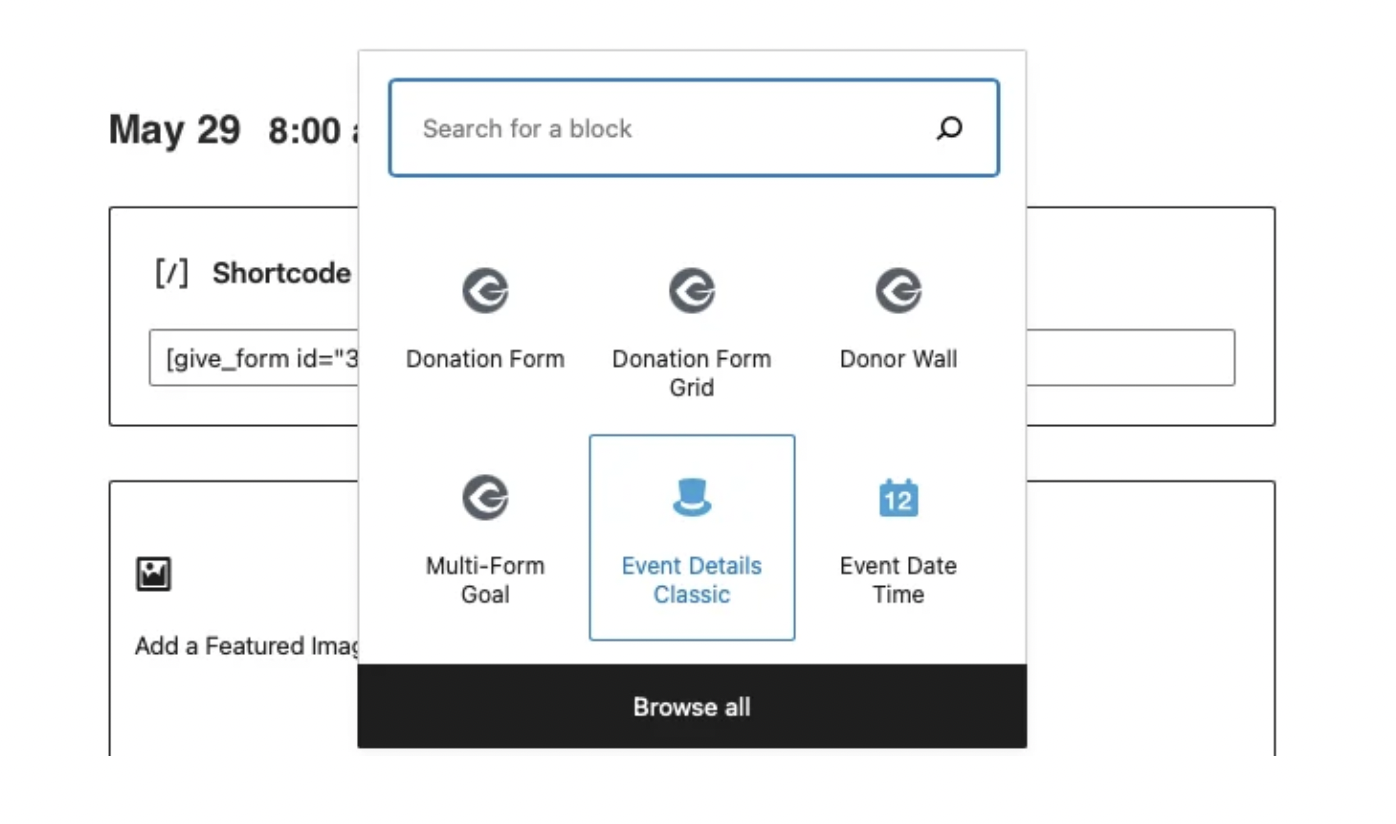Choose the Donation Form Grid block icon

tap(692, 291)
